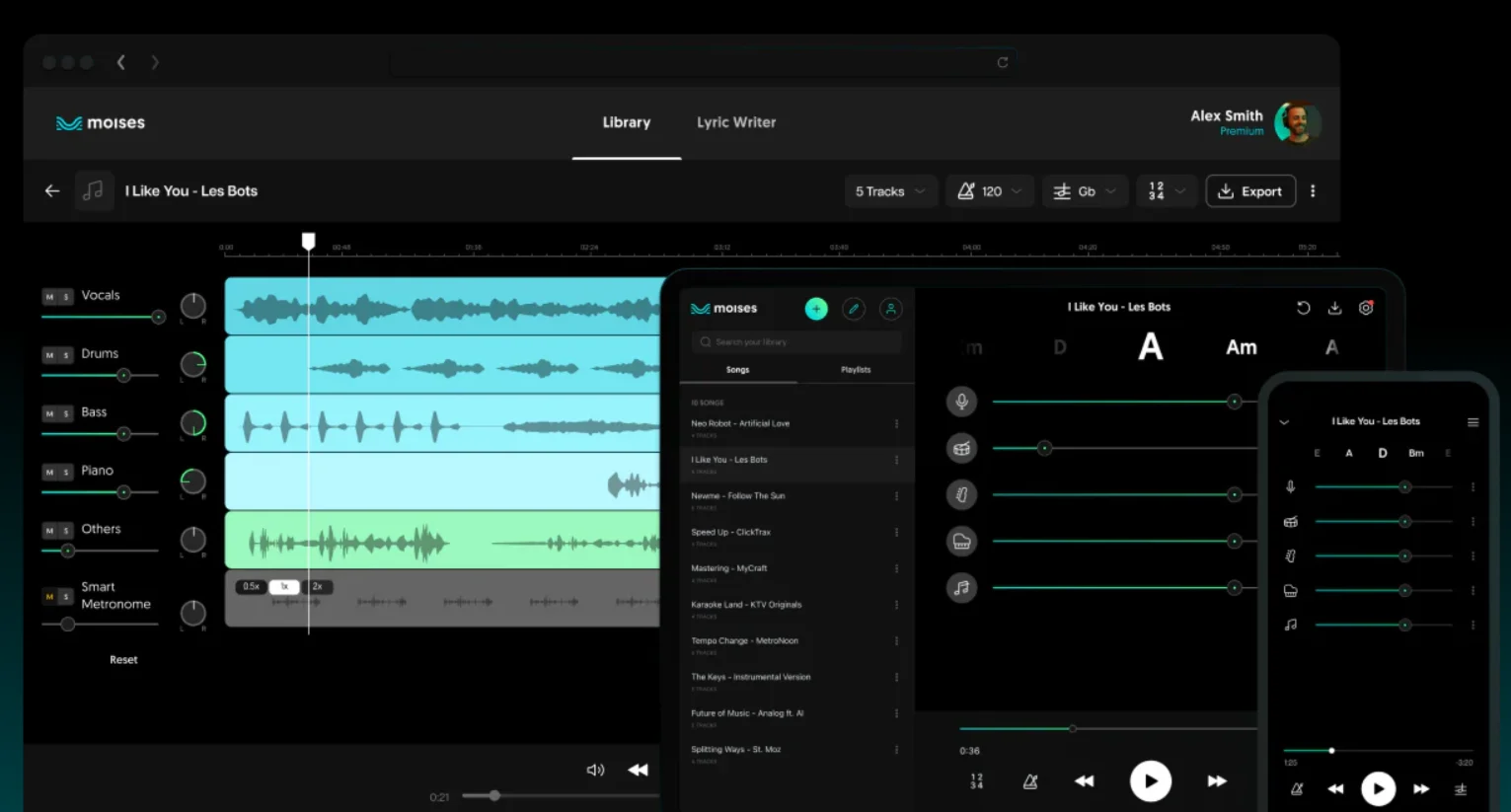Screen dimensions: 1511x812
Task: Click the download icon in tablet player header
Action: click(x=1334, y=308)
